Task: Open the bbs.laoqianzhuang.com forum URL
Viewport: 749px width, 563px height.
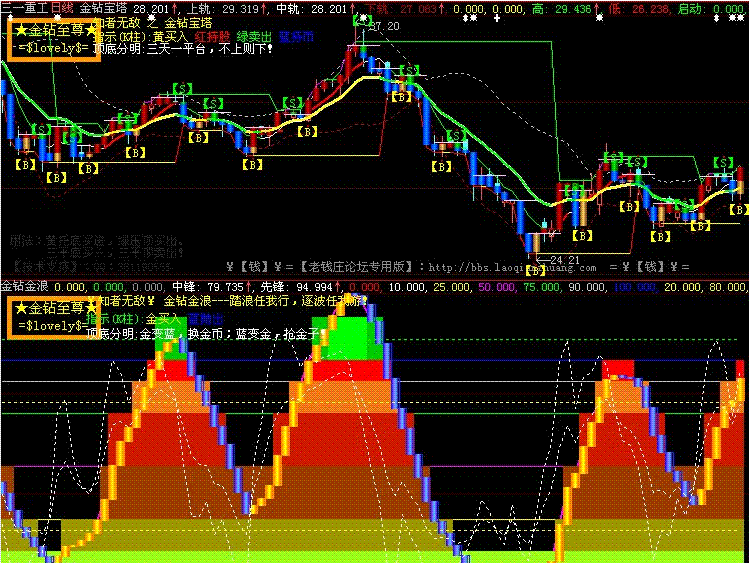Action: pos(512,267)
